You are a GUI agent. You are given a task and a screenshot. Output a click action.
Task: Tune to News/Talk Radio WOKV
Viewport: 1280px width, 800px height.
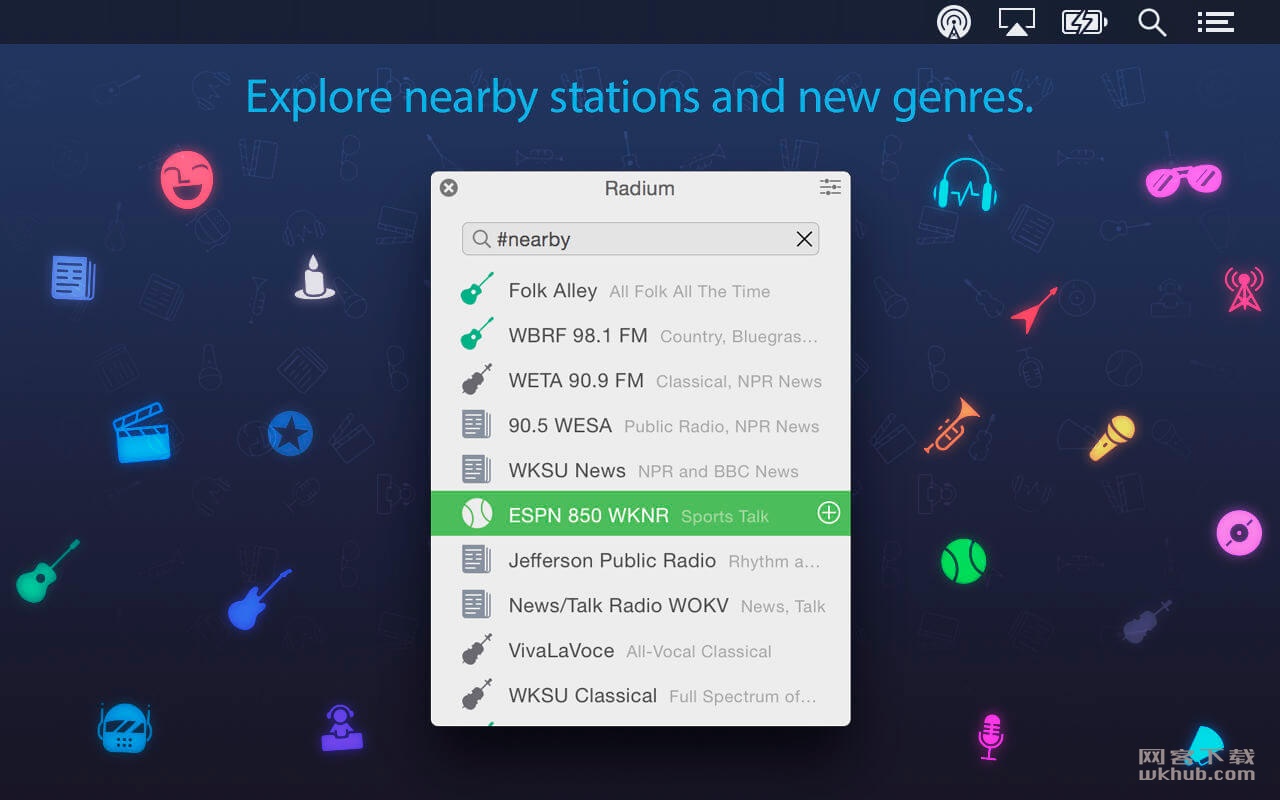click(640, 606)
